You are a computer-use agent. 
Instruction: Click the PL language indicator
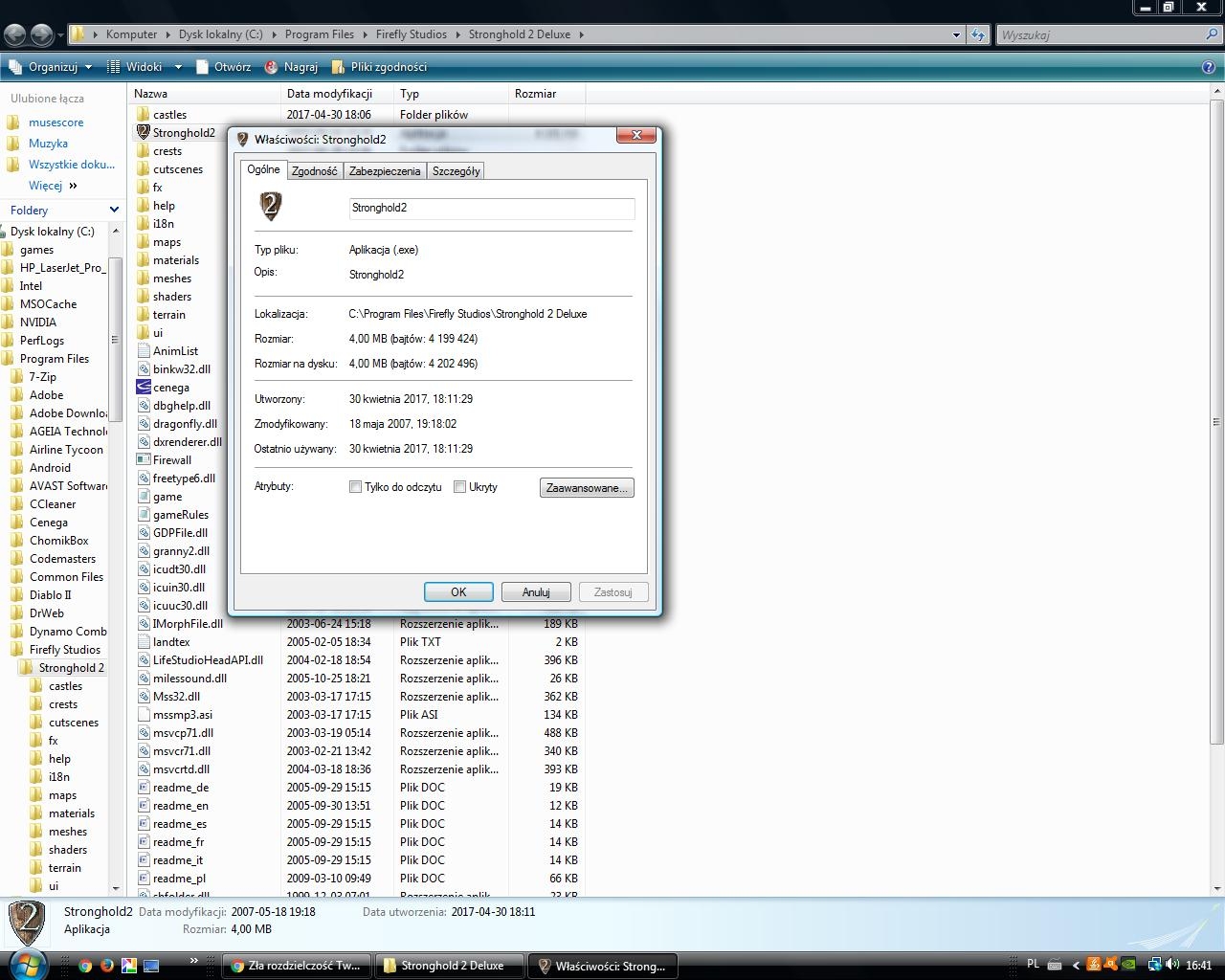click(1033, 965)
